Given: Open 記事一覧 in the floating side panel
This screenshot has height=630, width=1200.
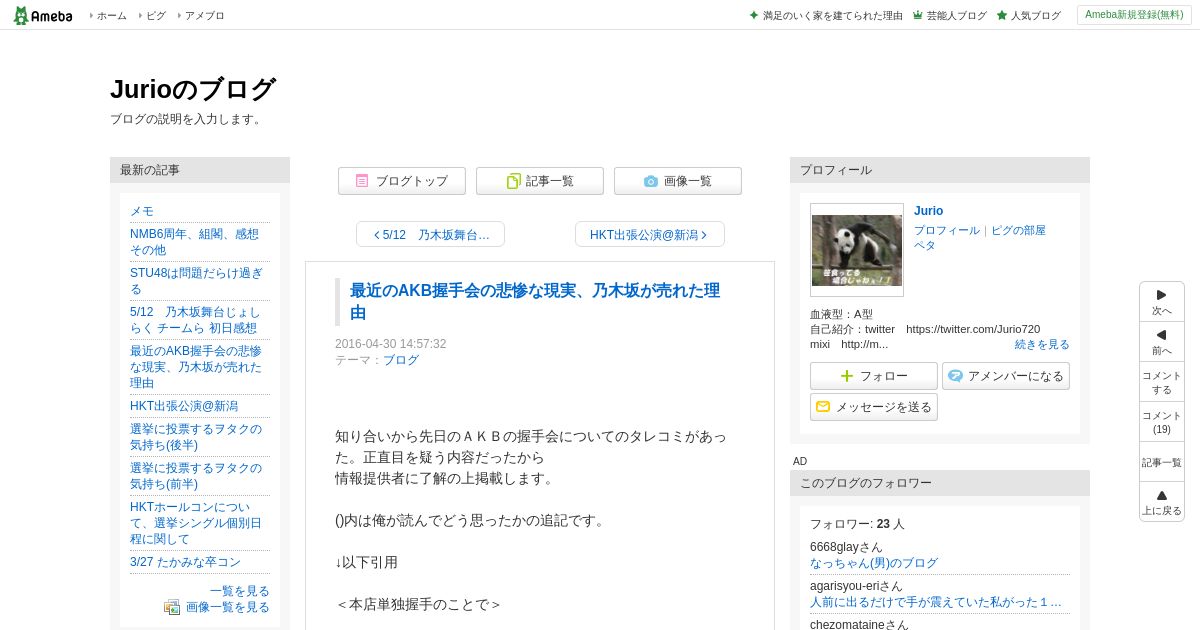Looking at the screenshot, I should 1162,462.
